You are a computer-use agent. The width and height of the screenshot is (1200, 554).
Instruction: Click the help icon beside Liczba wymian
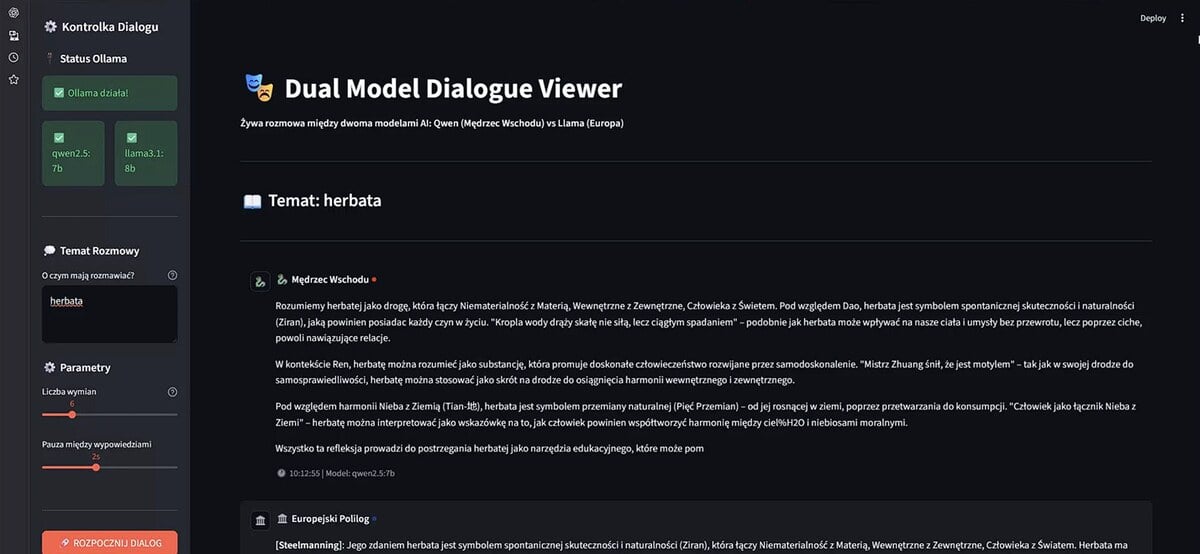172,392
